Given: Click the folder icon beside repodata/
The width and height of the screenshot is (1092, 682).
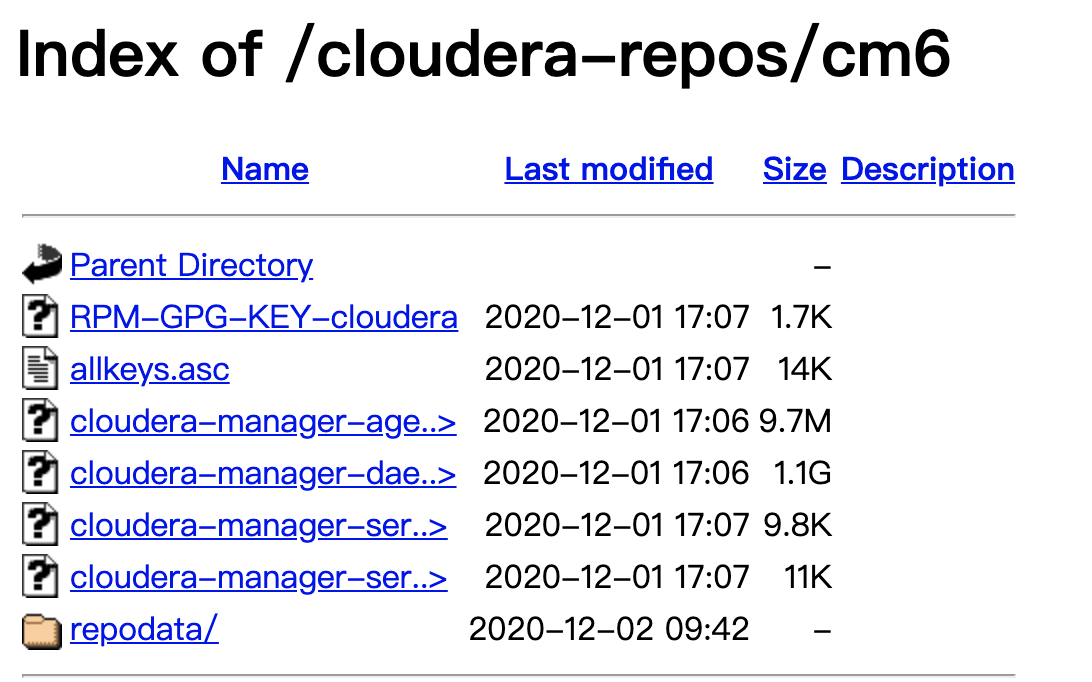Looking at the screenshot, I should pyautogui.click(x=41, y=630).
